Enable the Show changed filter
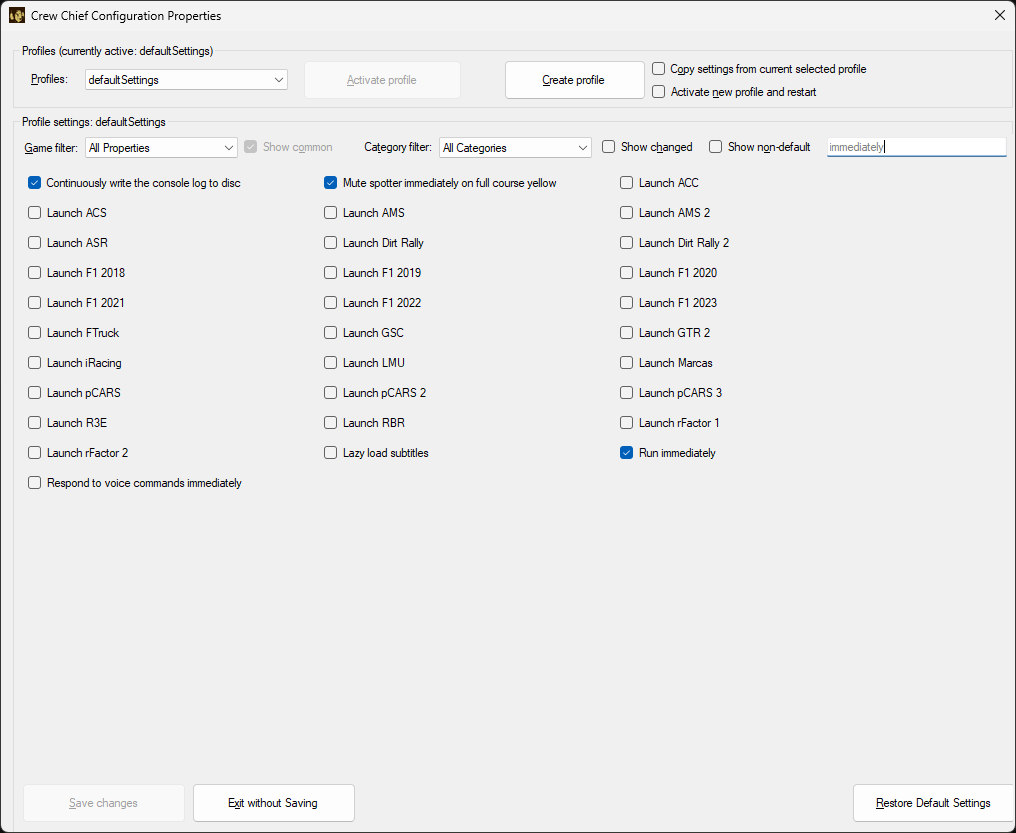 coord(608,146)
